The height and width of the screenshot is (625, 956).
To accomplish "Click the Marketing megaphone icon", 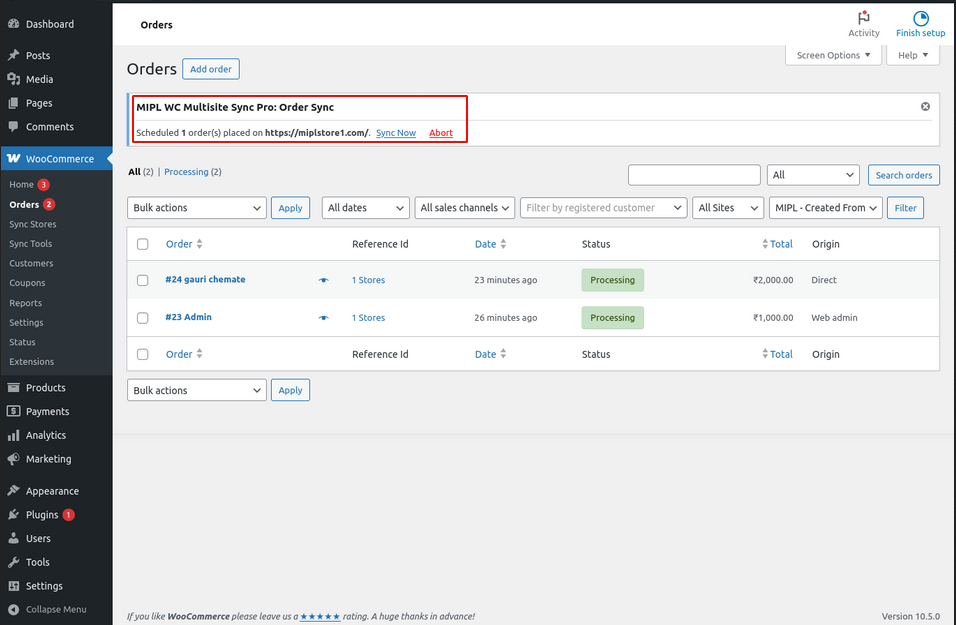I will (x=13, y=459).
